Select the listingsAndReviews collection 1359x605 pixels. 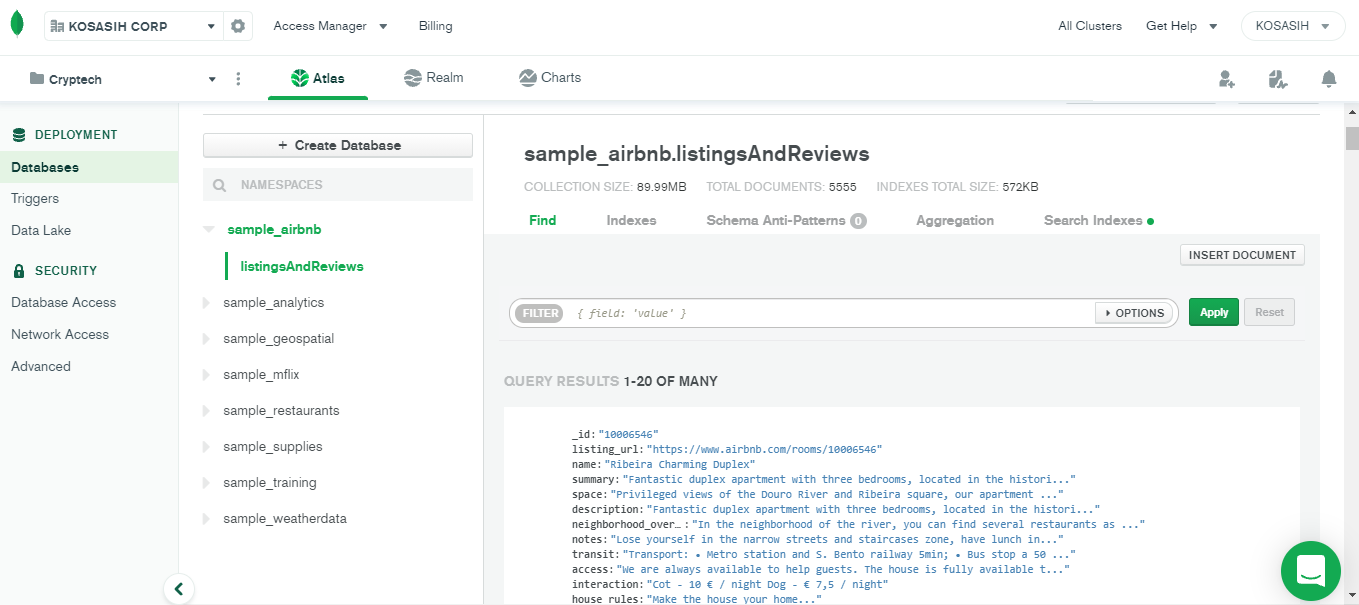302,267
